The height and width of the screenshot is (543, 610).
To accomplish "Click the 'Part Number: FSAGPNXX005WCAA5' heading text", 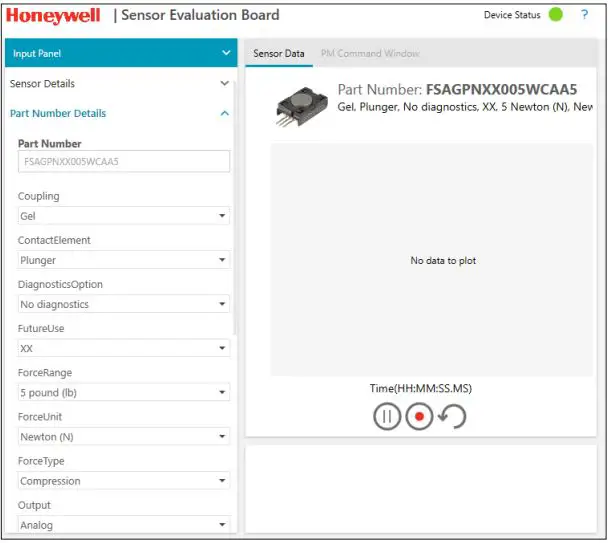I will [x=457, y=89].
